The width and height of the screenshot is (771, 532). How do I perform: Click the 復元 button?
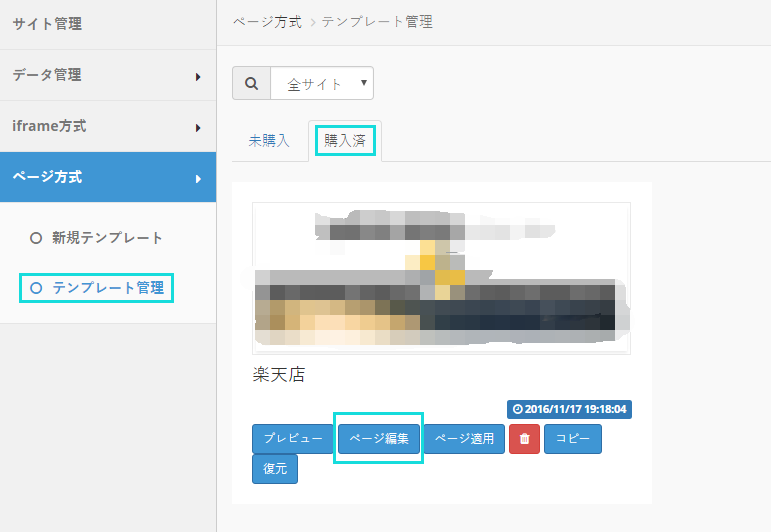pos(275,469)
